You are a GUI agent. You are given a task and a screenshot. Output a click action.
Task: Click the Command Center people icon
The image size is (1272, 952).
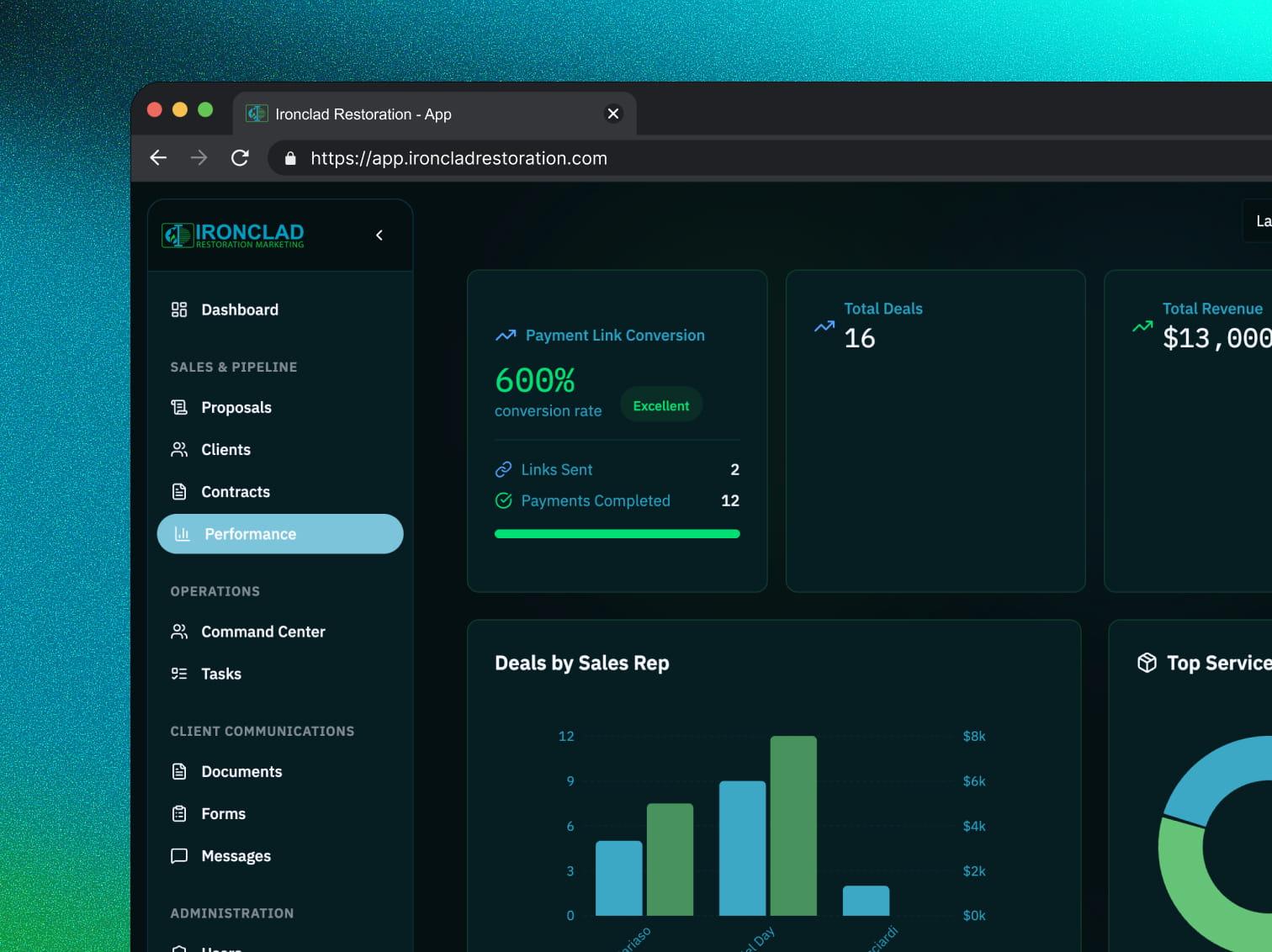click(179, 632)
